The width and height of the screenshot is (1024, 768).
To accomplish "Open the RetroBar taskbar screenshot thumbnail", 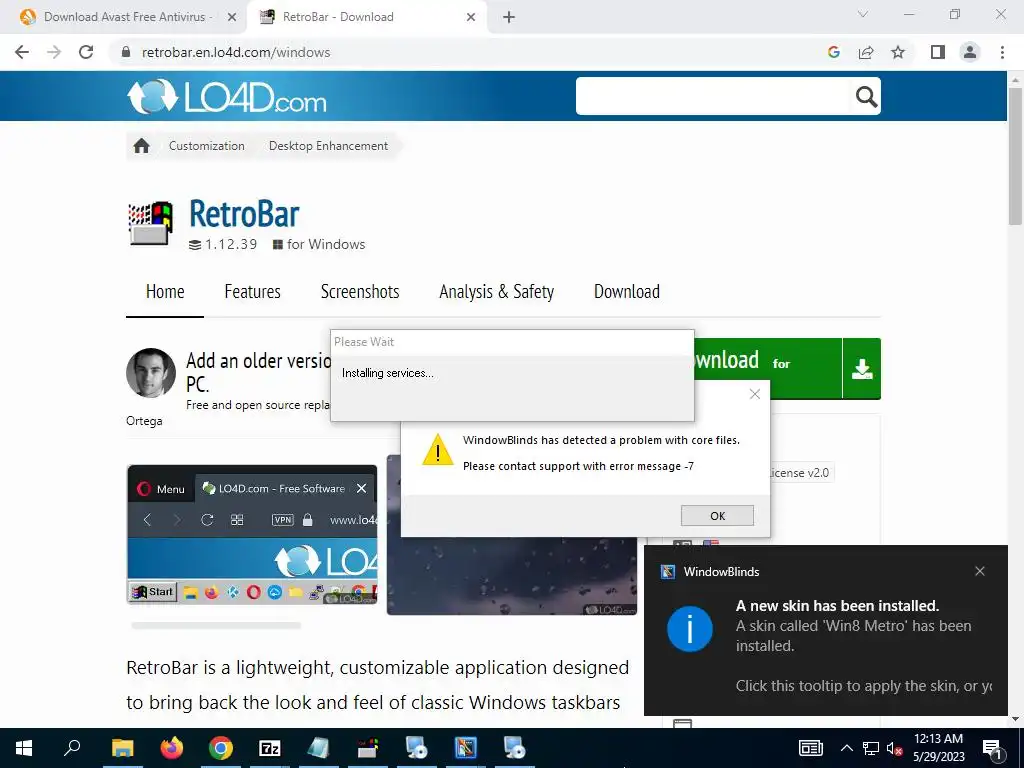I will tap(252, 535).
